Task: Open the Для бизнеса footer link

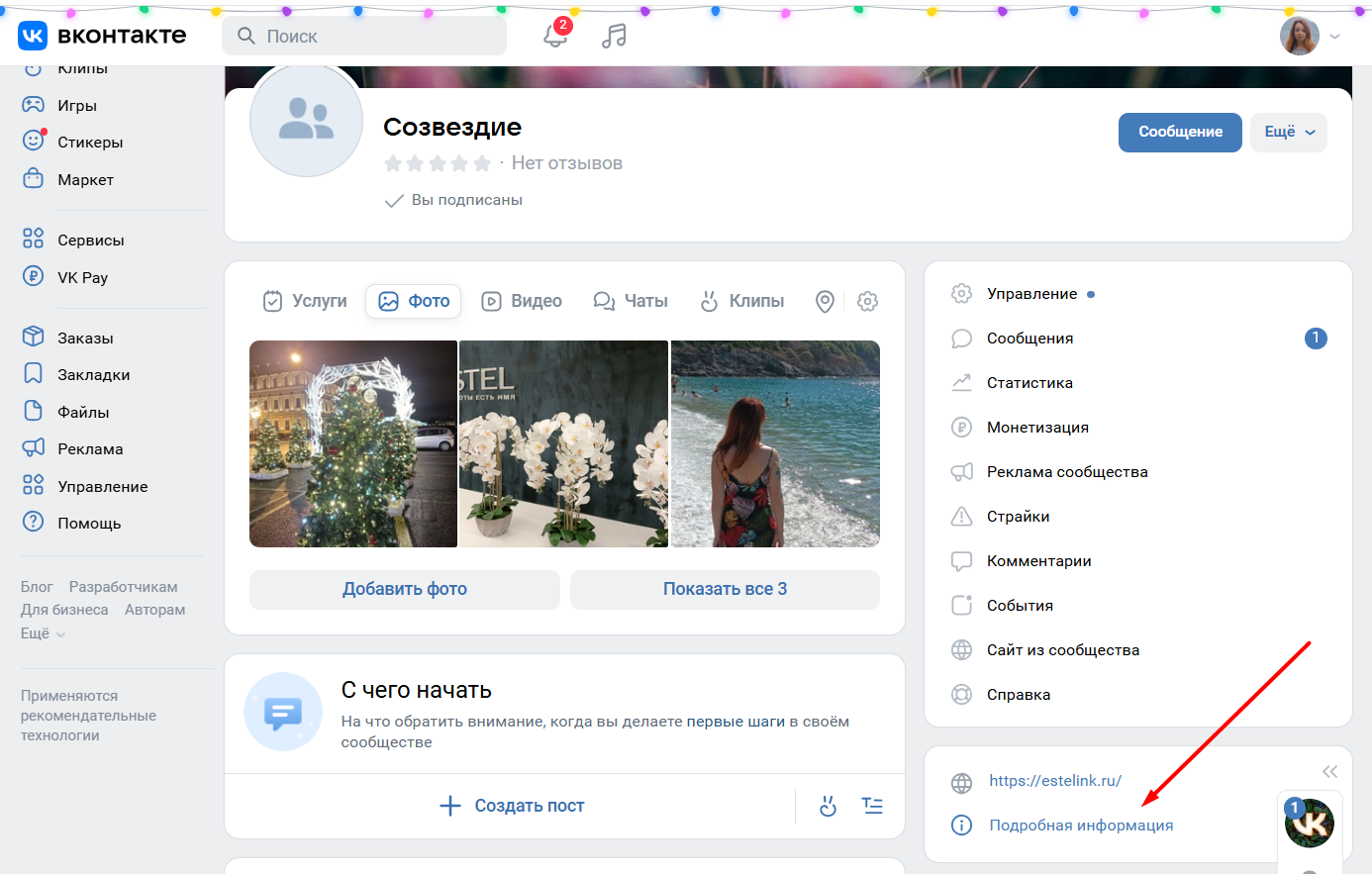Action: [64, 610]
